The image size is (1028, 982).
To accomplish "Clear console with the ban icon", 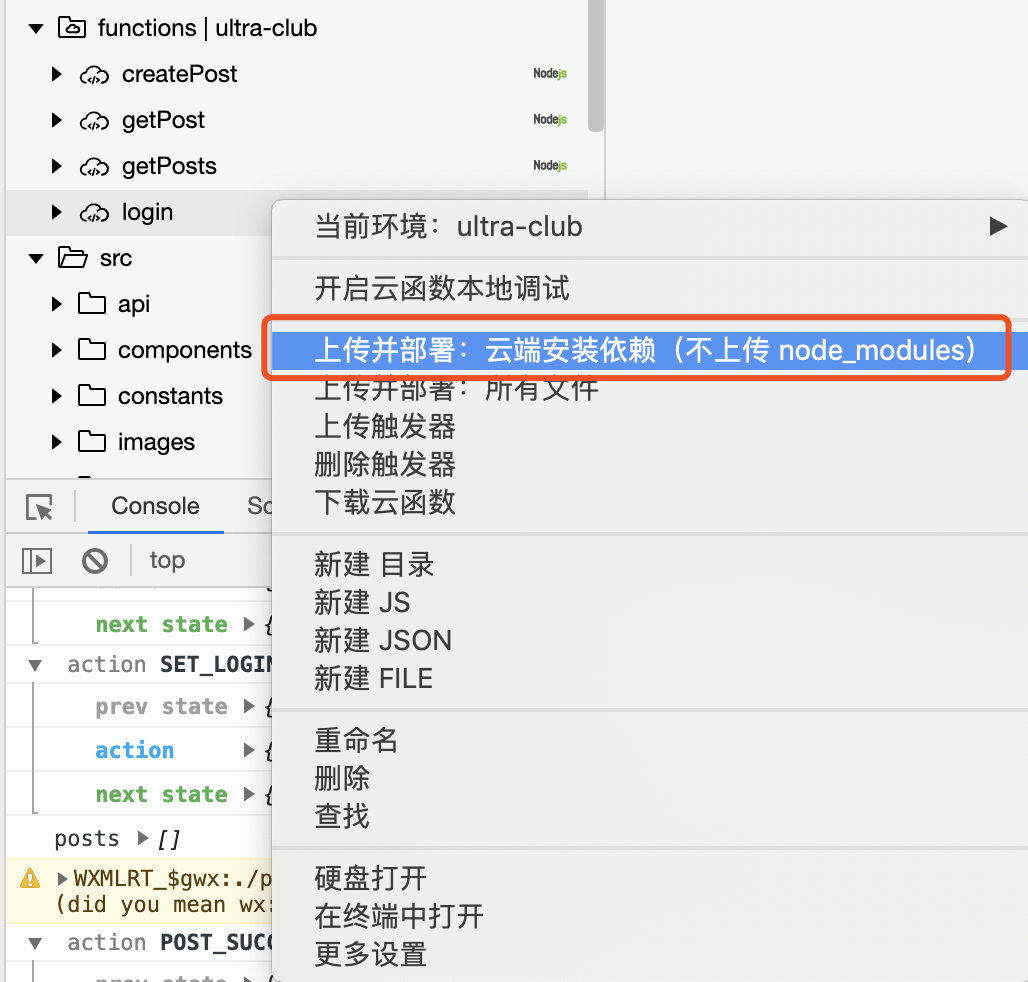I will 95,561.
